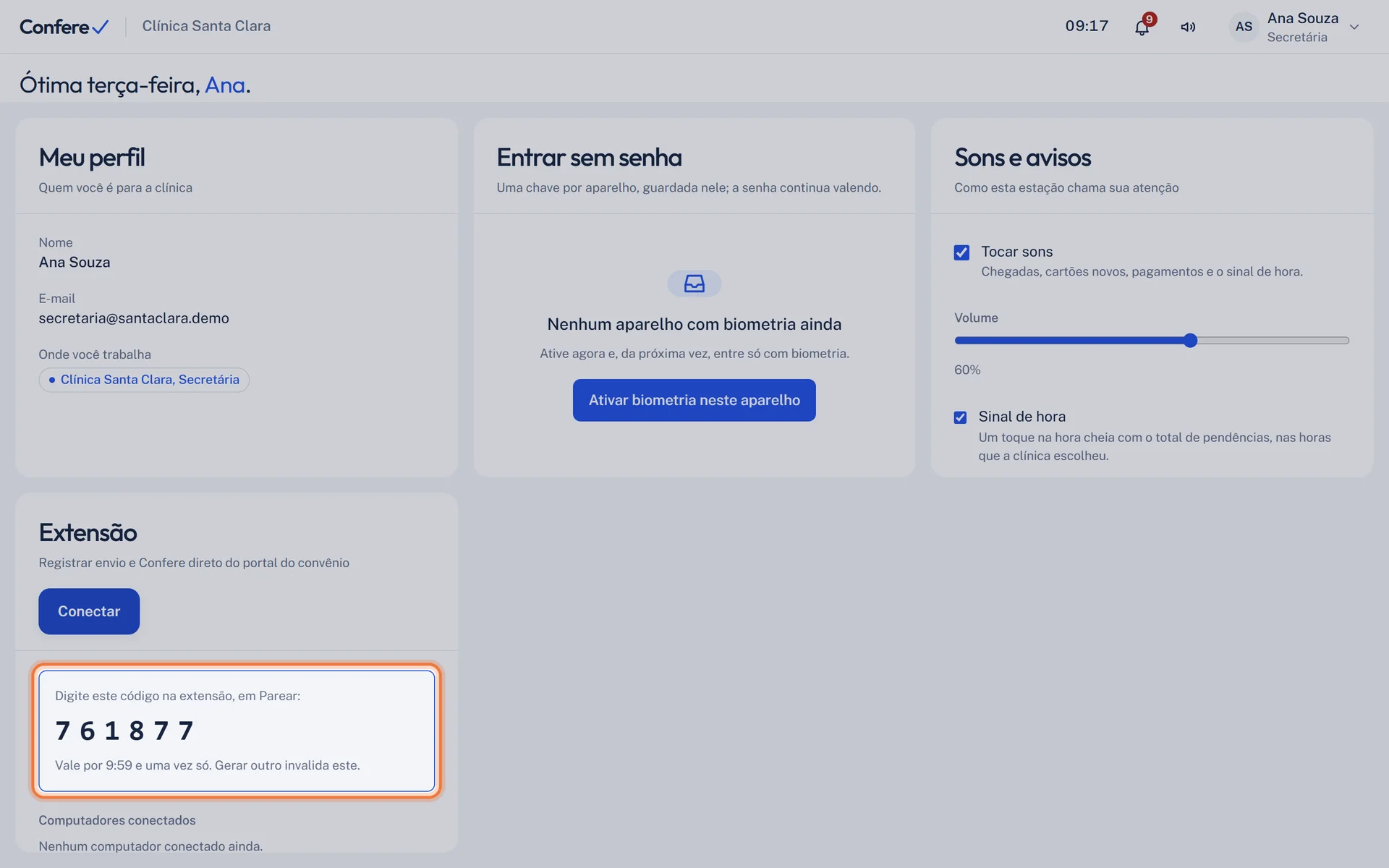Open the notifications bell
This screenshot has height=868, width=1389.
[x=1142, y=27]
